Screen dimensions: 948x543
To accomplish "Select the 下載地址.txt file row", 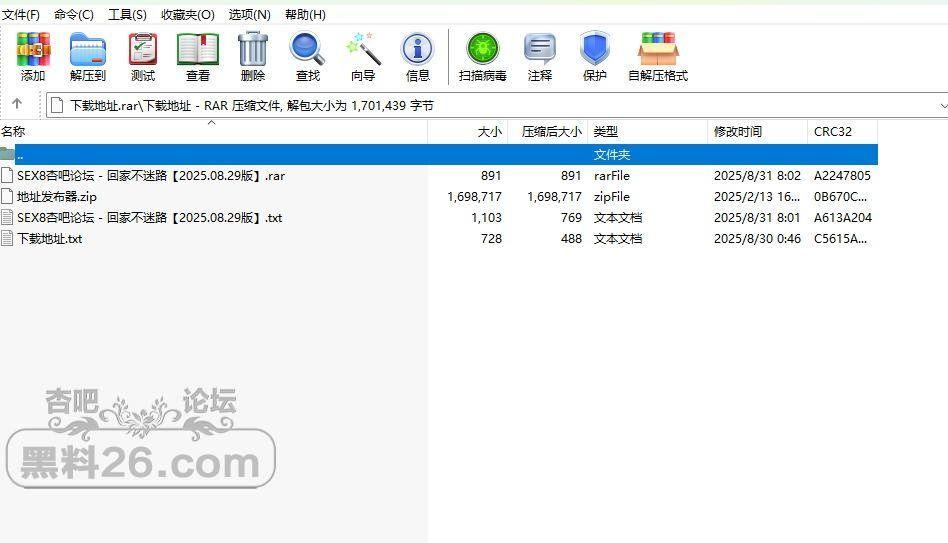I will coord(50,239).
